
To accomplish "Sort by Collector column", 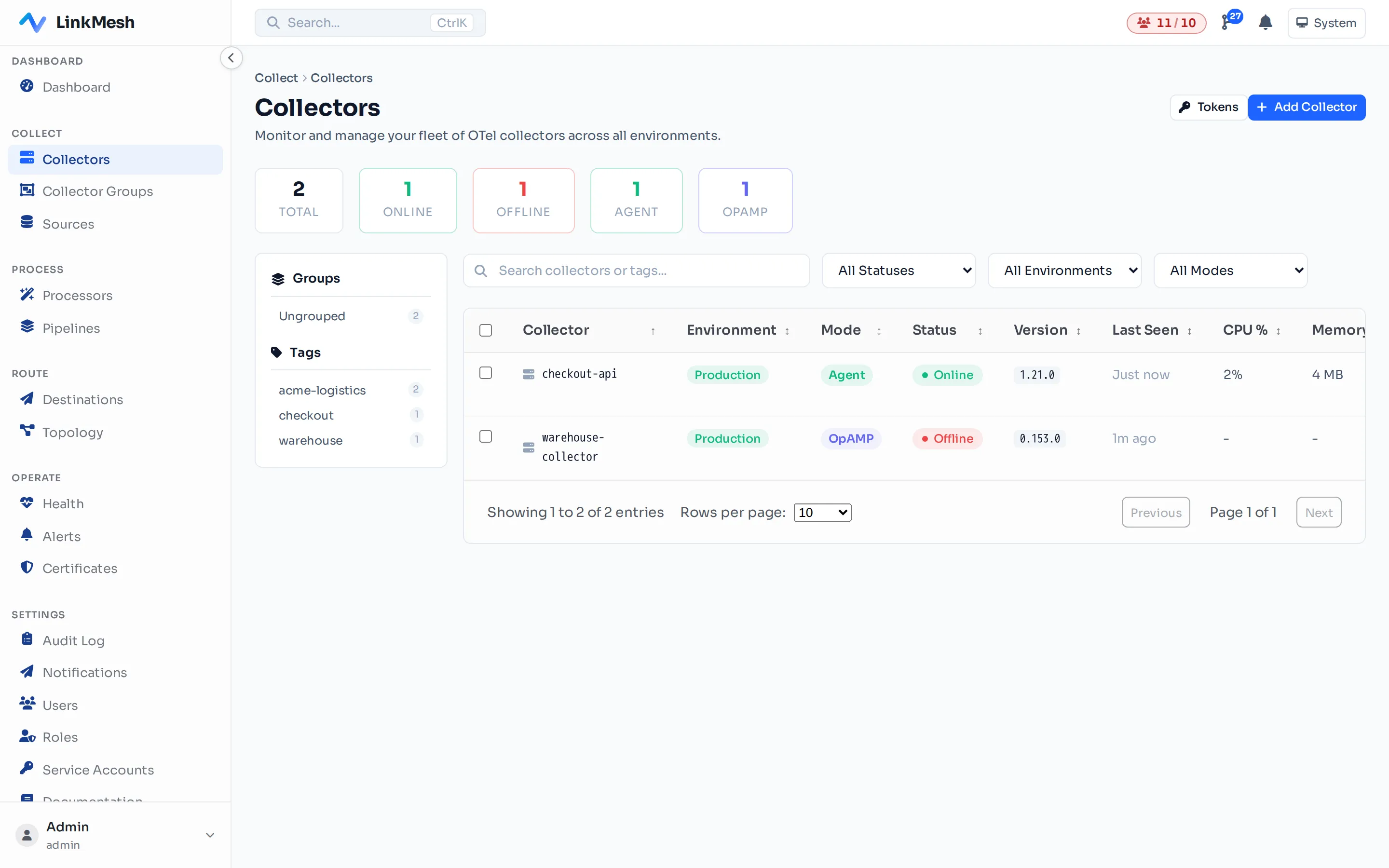I will coord(588,330).
